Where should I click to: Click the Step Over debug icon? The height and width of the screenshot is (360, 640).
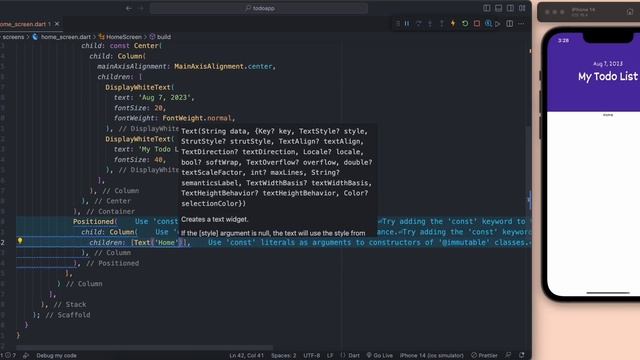tap(418, 24)
